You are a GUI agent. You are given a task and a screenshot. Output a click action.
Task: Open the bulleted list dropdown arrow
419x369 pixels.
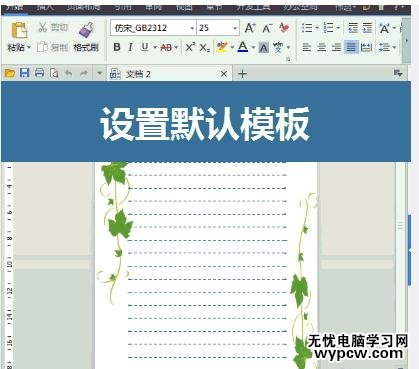click(317, 28)
